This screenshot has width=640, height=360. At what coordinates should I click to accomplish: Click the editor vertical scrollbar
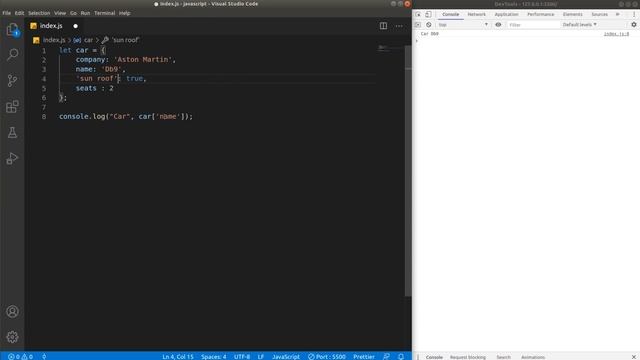pyautogui.click(x=408, y=171)
